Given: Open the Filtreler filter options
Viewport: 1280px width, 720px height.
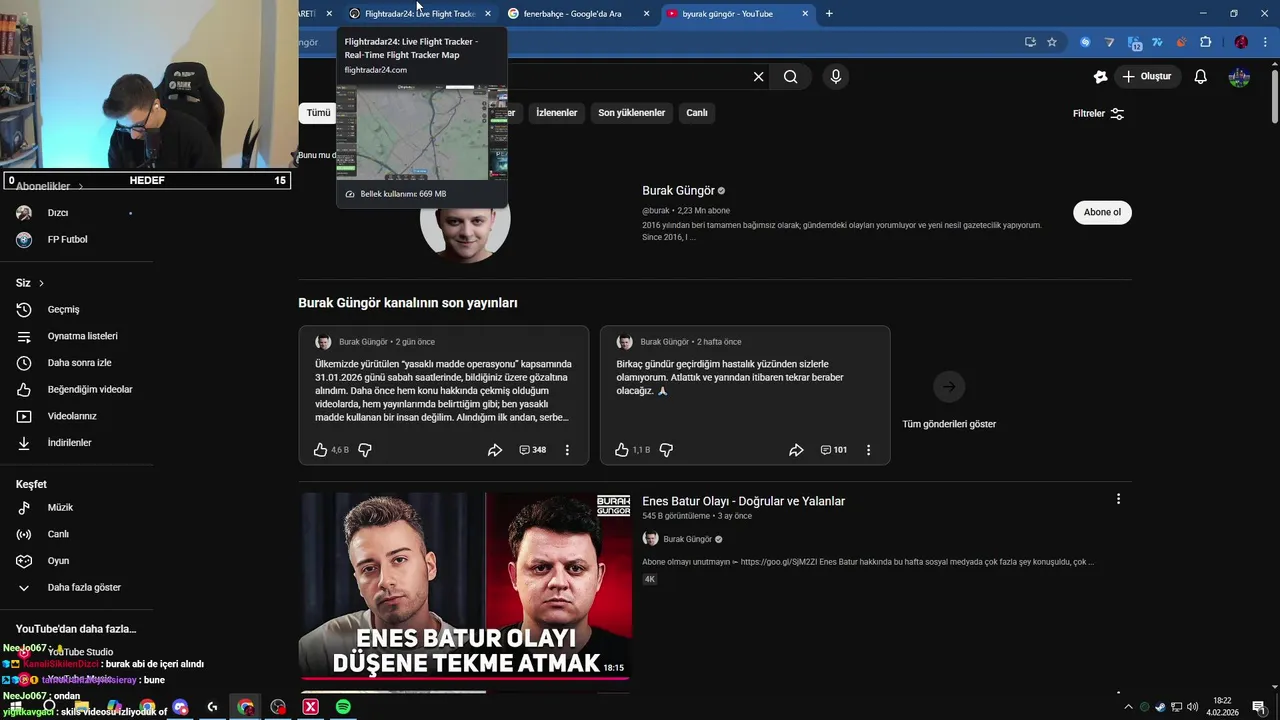Looking at the screenshot, I should pyautogui.click(x=1099, y=114).
